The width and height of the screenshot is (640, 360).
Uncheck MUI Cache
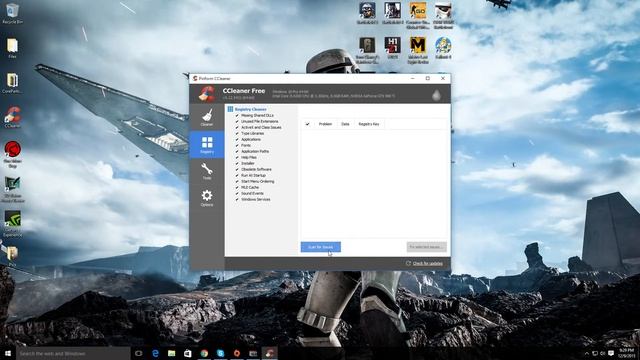tap(237, 187)
